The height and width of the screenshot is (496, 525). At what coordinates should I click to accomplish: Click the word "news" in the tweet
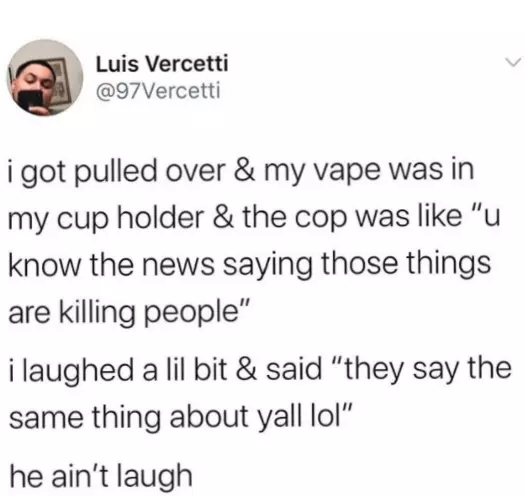179,263
